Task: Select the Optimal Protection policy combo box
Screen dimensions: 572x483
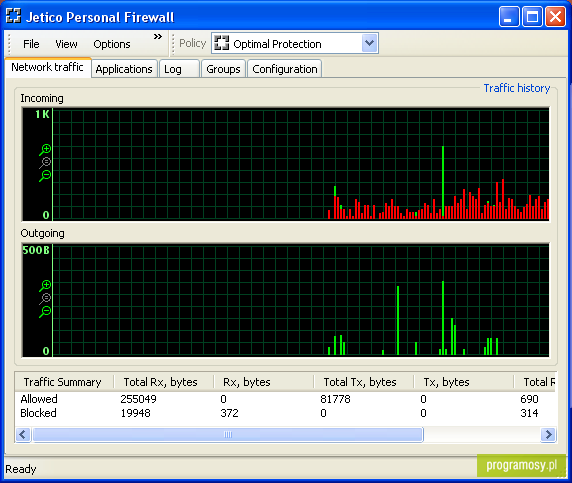Action: [x=295, y=43]
